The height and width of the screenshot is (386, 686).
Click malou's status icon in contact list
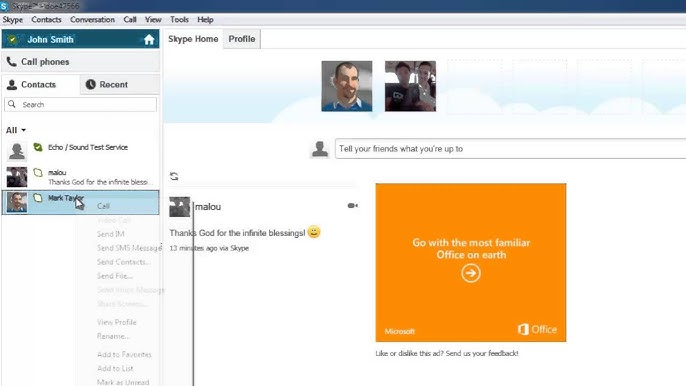click(38, 173)
